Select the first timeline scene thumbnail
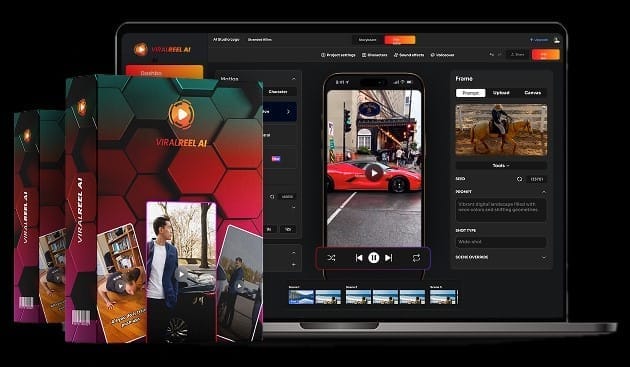630x367 pixels. click(x=301, y=297)
